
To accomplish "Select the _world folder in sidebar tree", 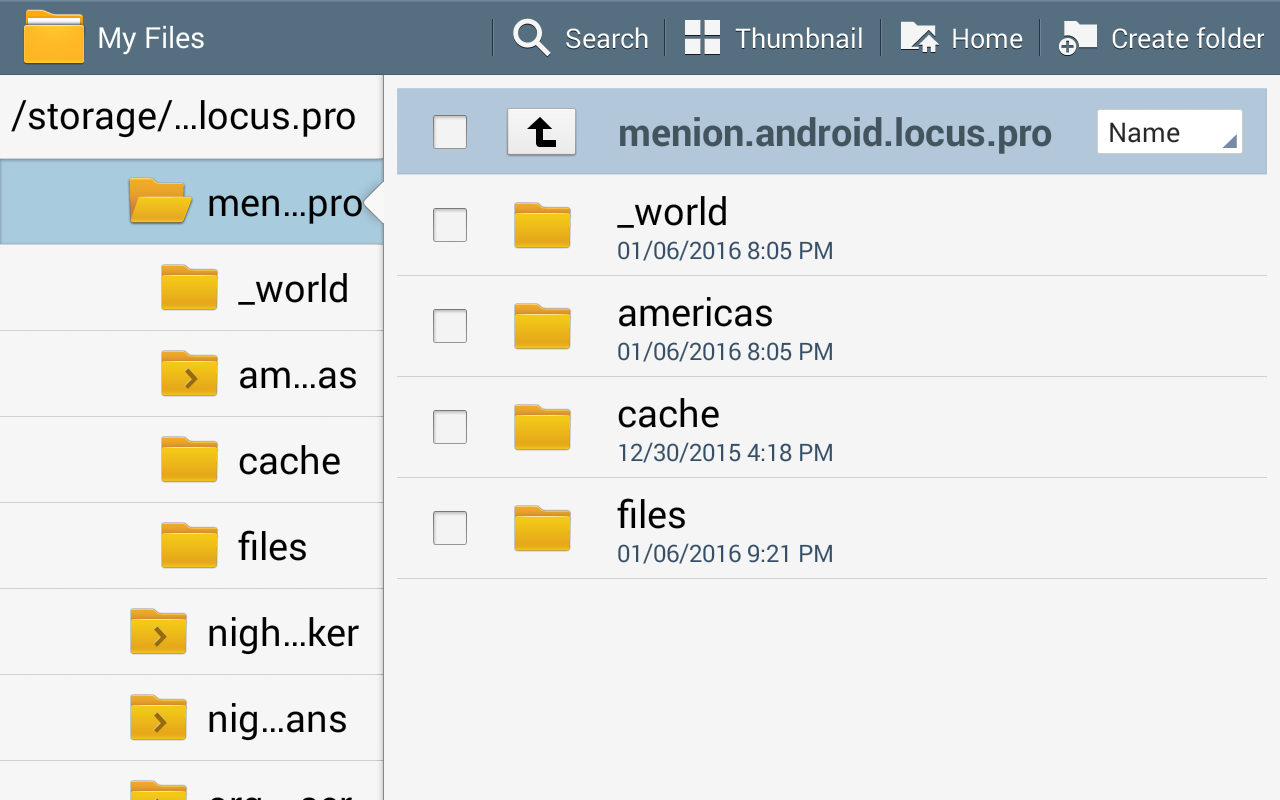I will tap(292, 289).
